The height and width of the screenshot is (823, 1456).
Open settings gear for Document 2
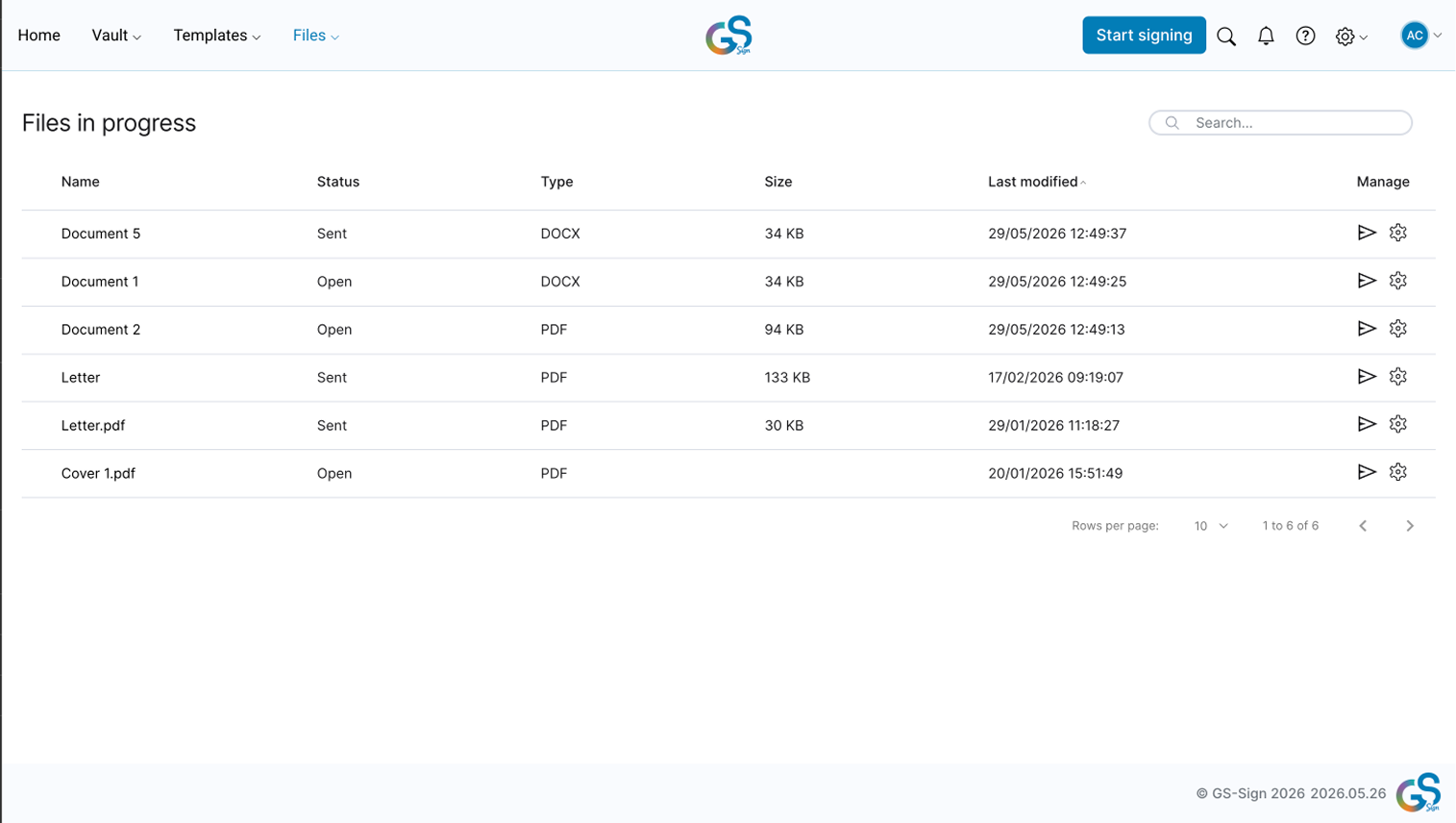(1398, 329)
